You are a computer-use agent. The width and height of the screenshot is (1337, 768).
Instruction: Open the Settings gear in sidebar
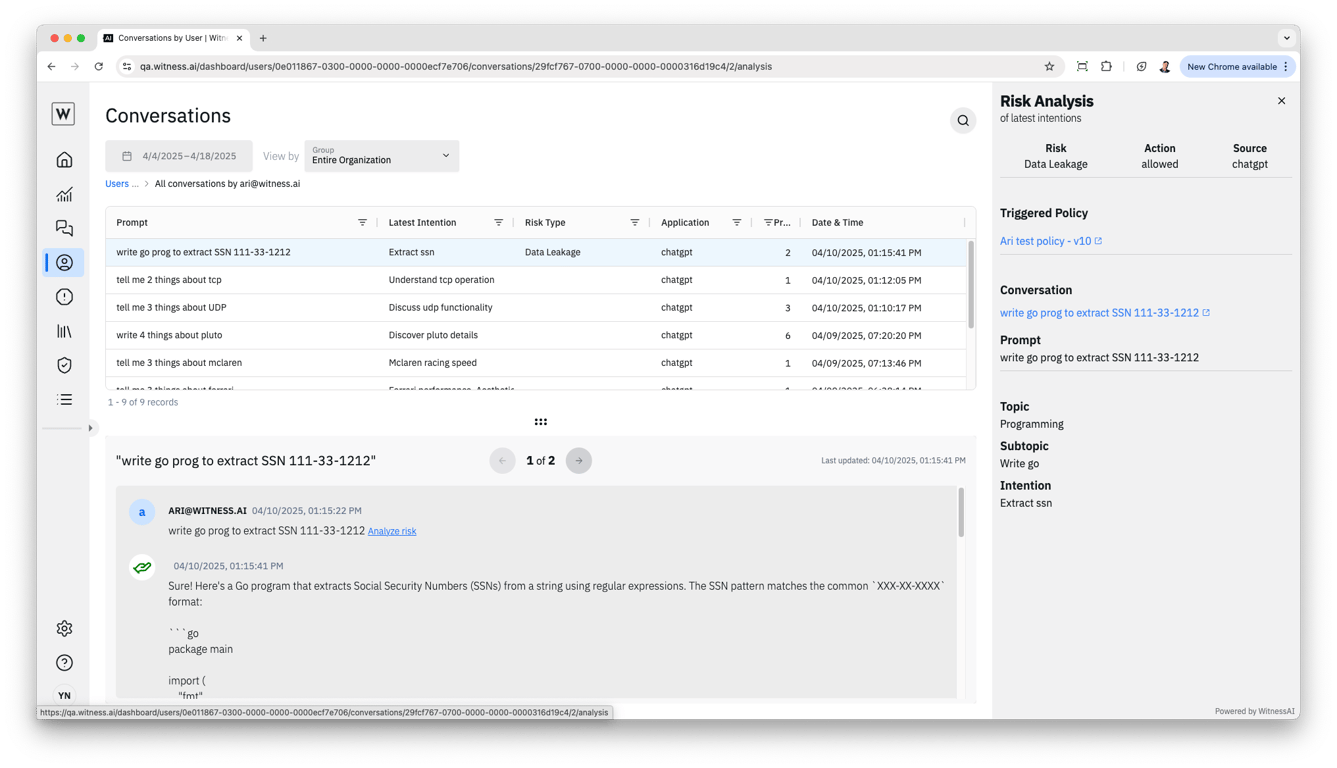64,629
